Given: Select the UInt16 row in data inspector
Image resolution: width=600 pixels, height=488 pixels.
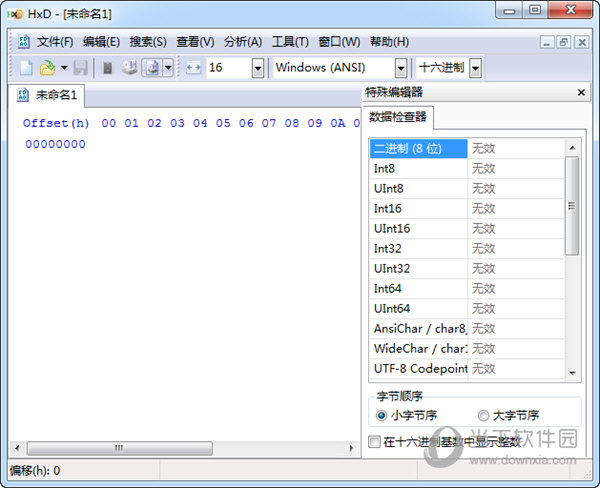Looking at the screenshot, I should (467, 228).
